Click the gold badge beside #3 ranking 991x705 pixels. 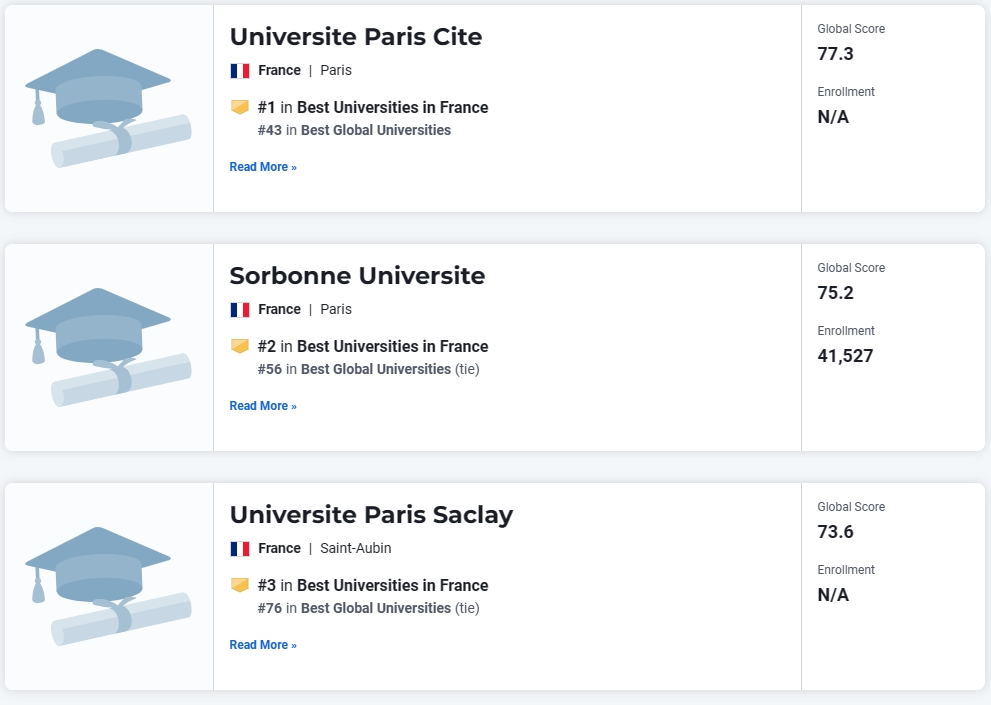[240, 585]
